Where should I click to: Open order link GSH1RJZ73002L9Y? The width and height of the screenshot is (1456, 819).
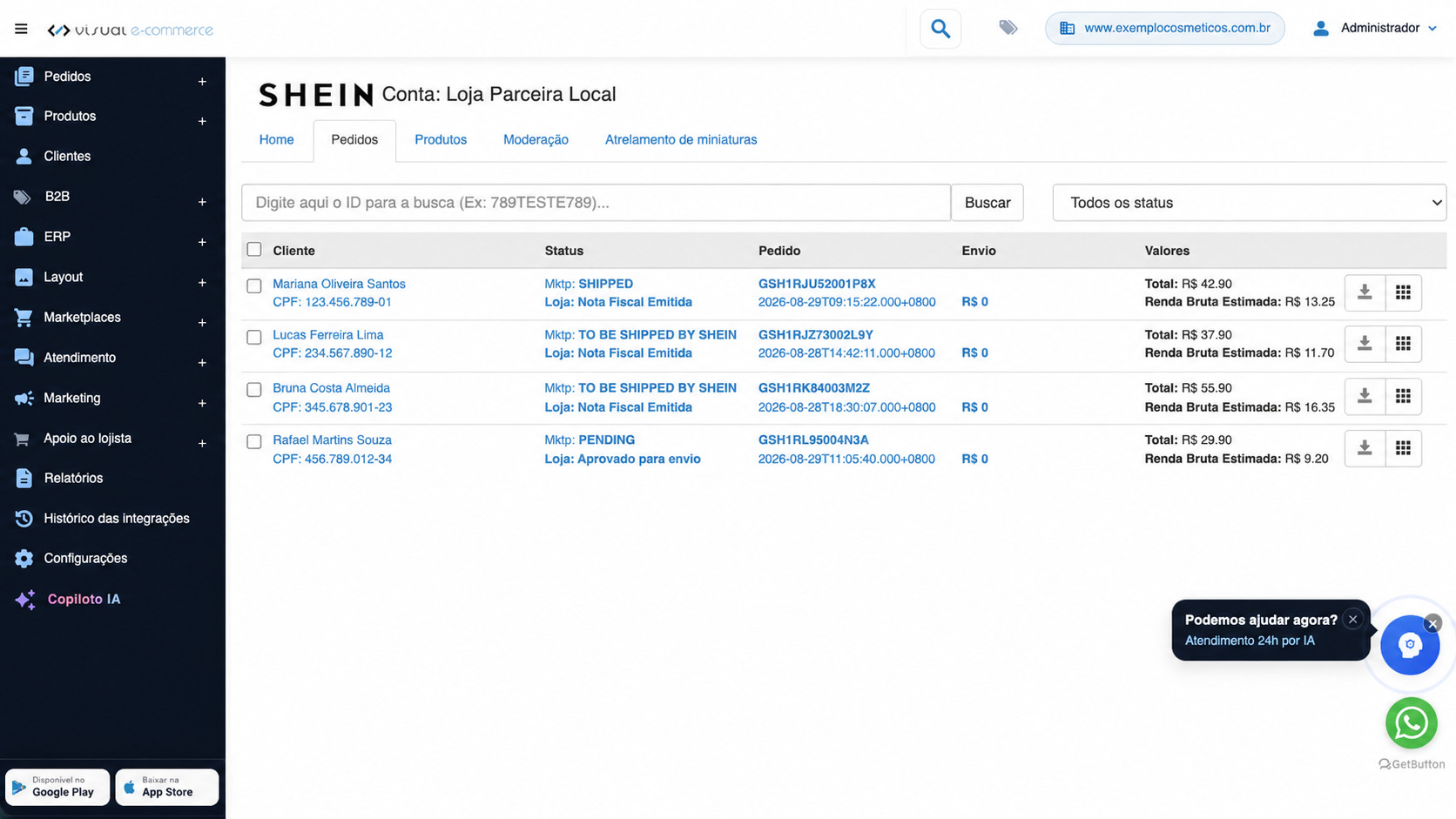[815, 334]
